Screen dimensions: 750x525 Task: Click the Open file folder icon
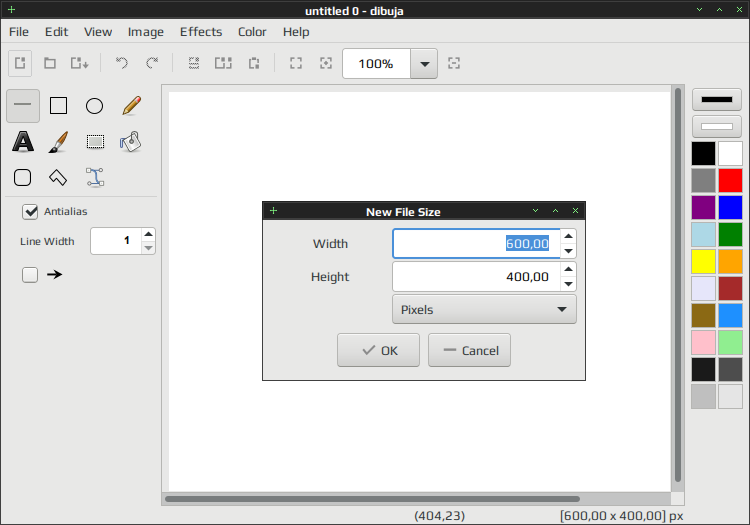click(x=50, y=63)
